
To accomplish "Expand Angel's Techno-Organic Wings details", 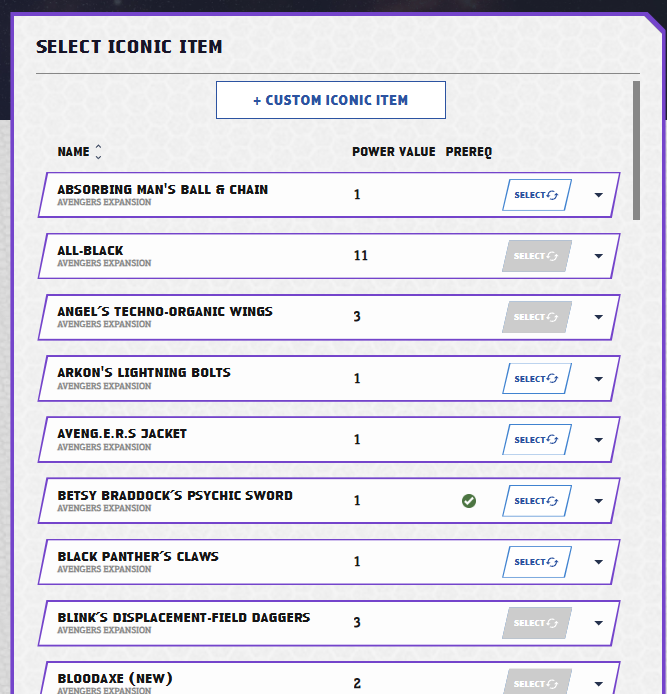I will [599, 318].
